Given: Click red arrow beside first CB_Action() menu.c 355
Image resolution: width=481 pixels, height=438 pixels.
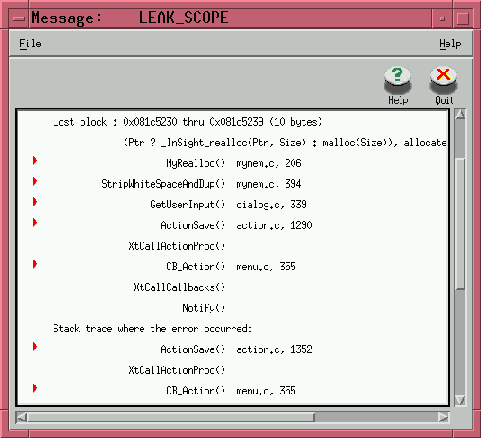Looking at the screenshot, I should (x=35, y=264).
